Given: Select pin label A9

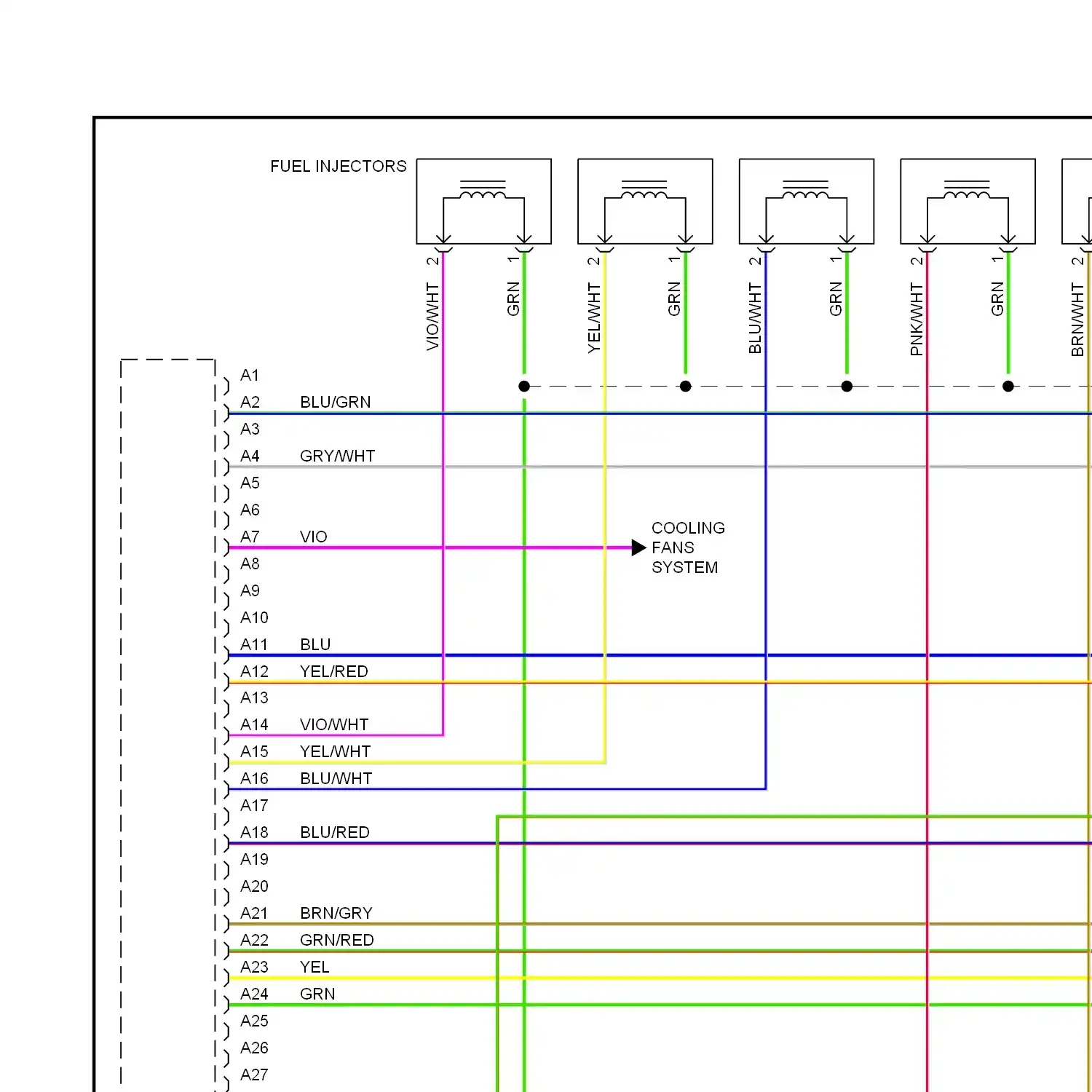Looking at the screenshot, I should click(250, 591).
